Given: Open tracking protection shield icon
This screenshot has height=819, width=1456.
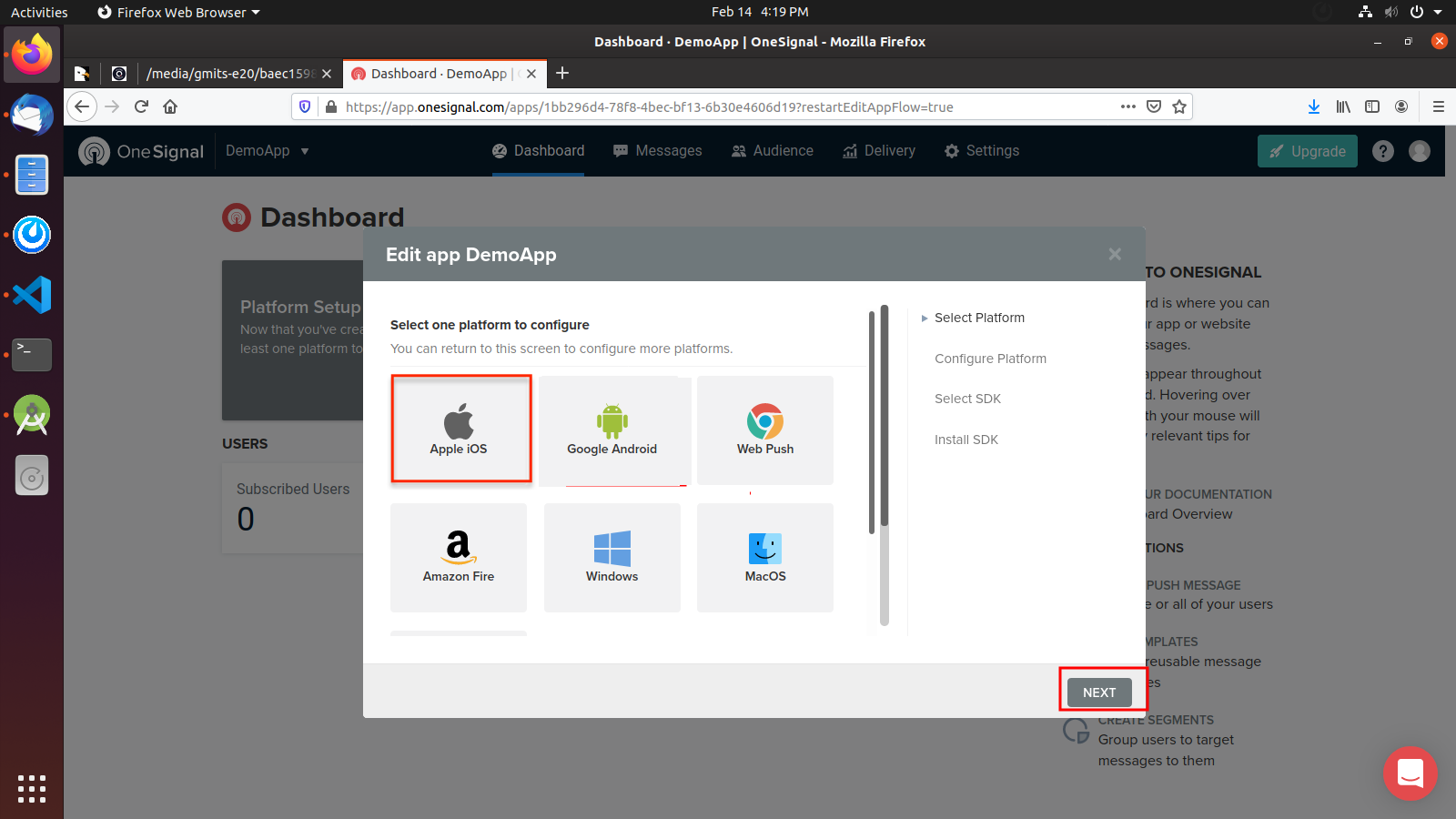Looking at the screenshot, I should [305, 106].
